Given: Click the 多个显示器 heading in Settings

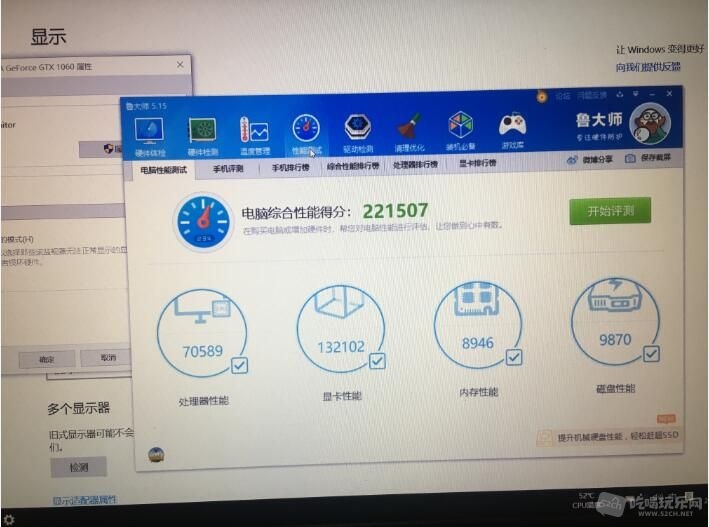Looking at the screenshot, I should 79,408.
